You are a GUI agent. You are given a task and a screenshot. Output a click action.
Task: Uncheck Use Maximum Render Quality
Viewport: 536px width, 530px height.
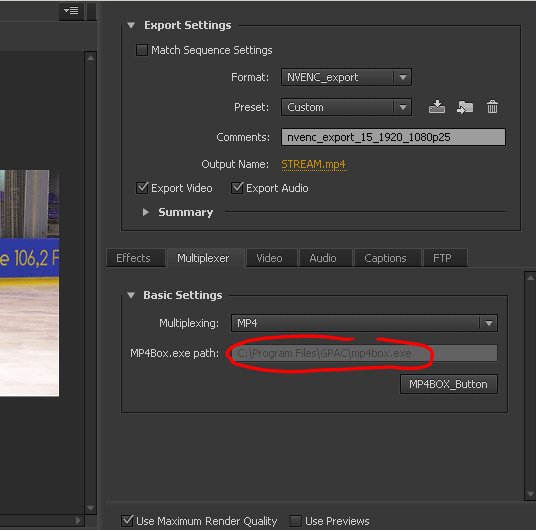click(x=127, y=521)
